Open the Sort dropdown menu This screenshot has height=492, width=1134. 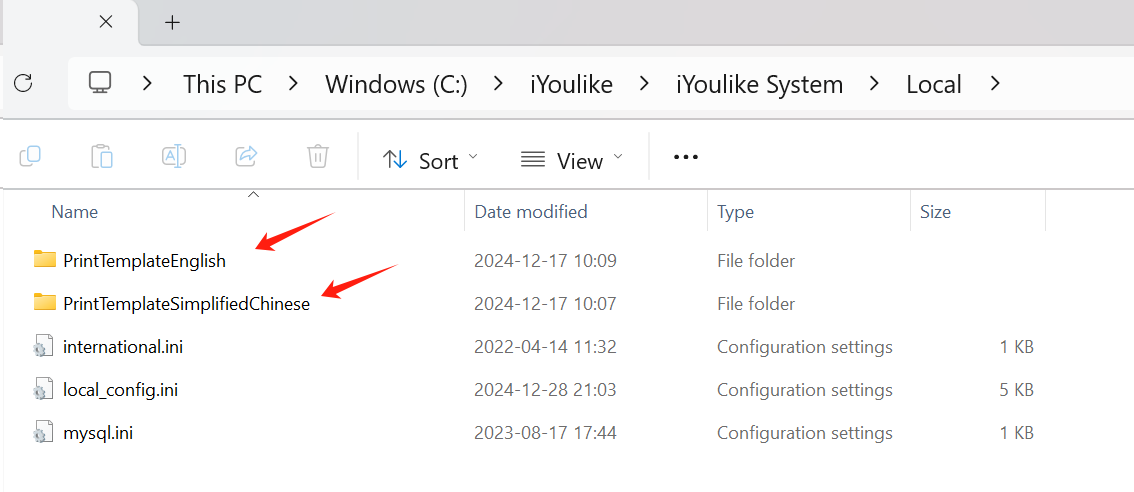point(430,160)
